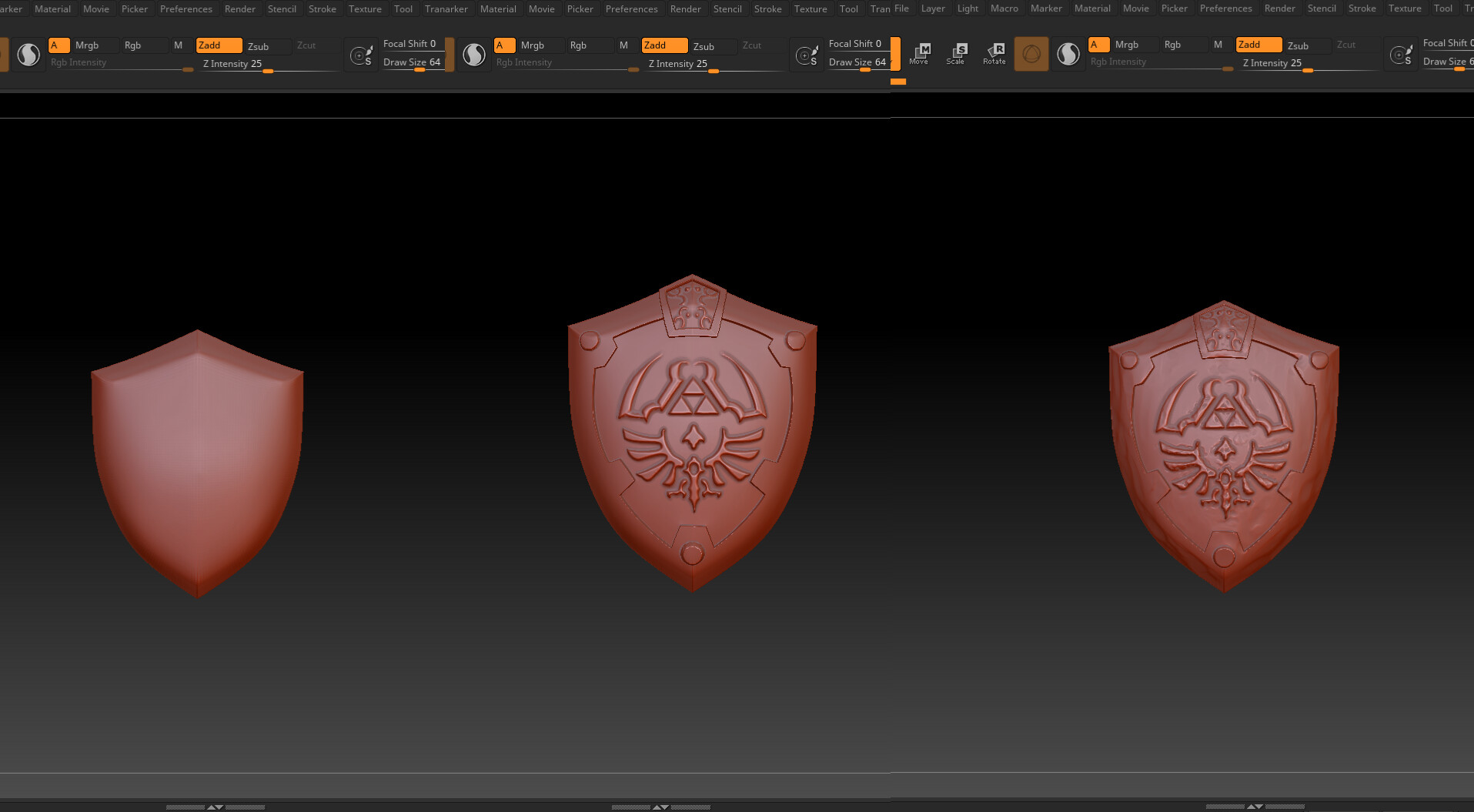
Task: Open the Tool menu
Action: click(403, 8)
